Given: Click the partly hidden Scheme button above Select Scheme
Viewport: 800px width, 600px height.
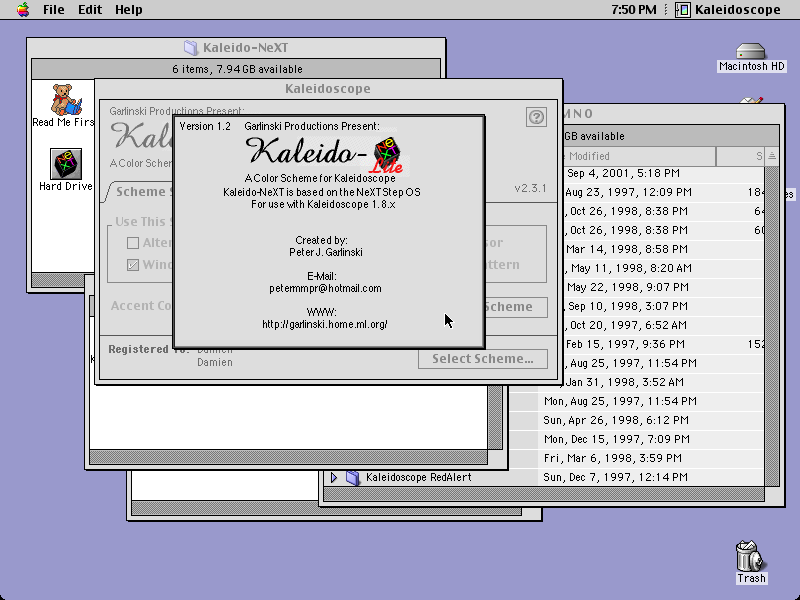Looking at the screenshot, I should coord(515,307).
